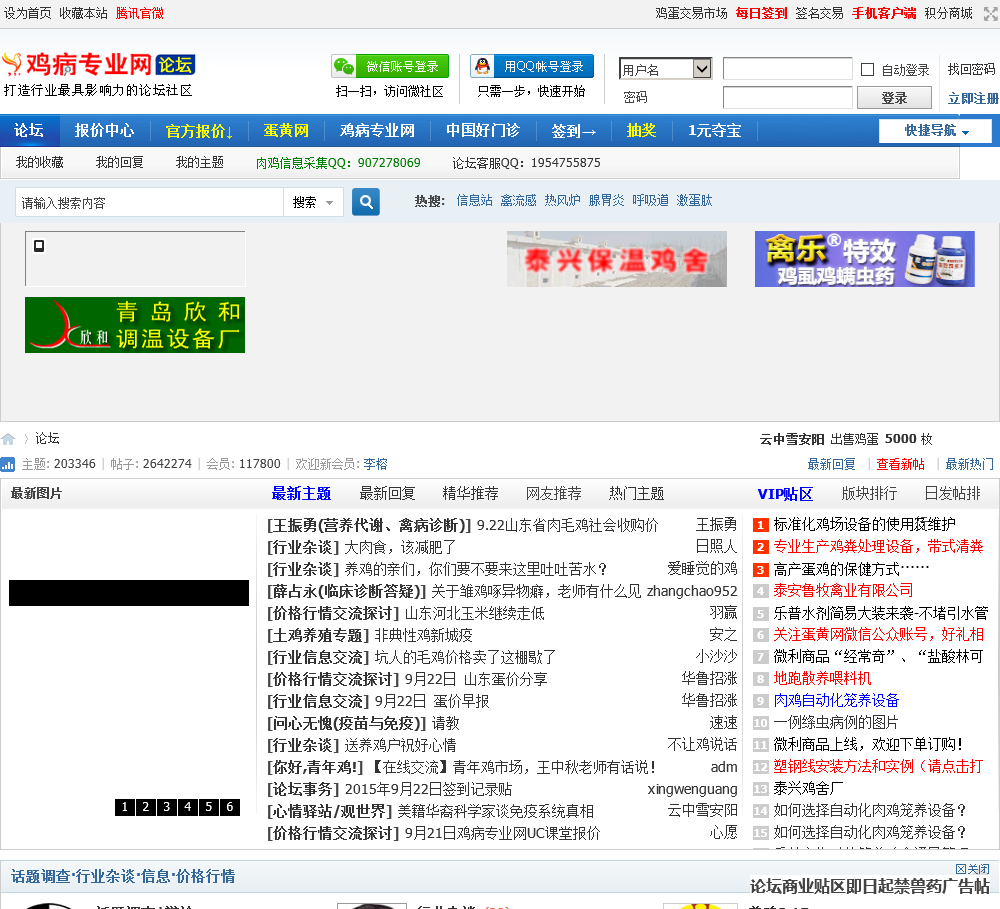Open 报价中心 in navigation bar

[104, 131]
